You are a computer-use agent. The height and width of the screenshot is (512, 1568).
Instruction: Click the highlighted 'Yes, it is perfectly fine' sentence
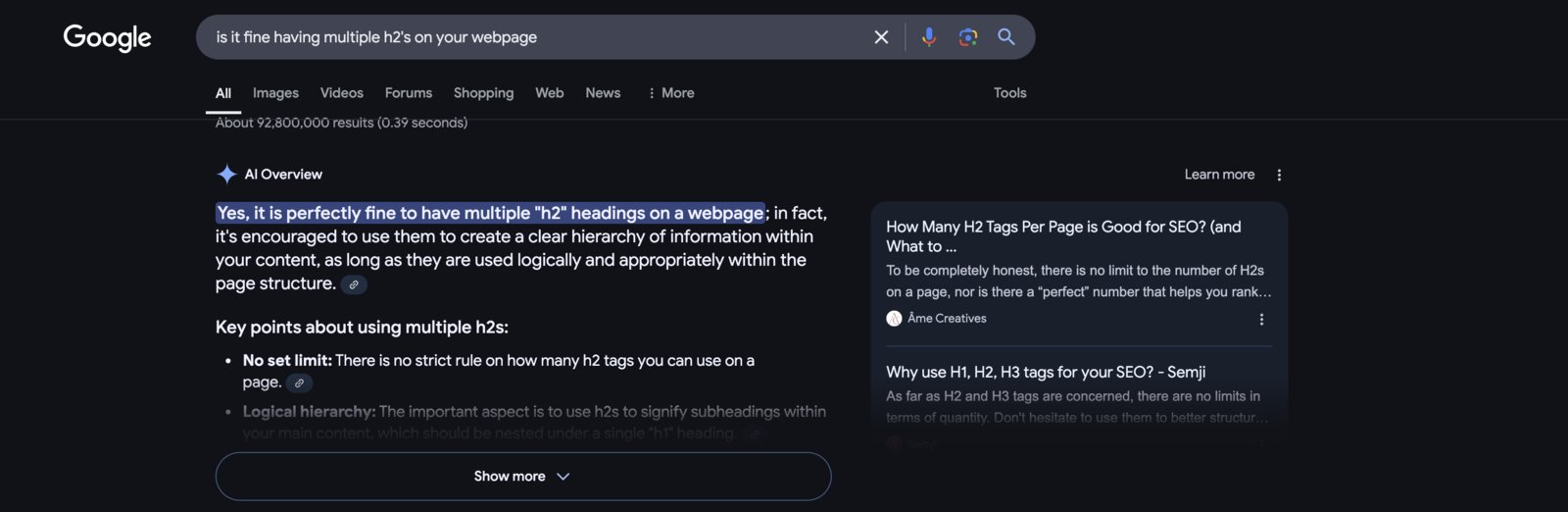point(490,213)
